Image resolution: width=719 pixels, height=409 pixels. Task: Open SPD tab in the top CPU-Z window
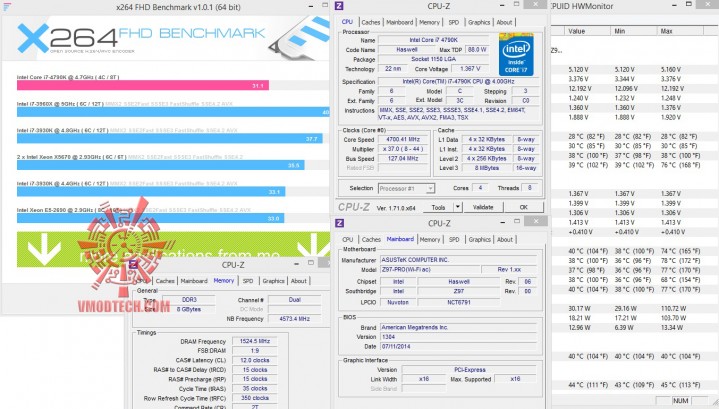coord(454,22)
